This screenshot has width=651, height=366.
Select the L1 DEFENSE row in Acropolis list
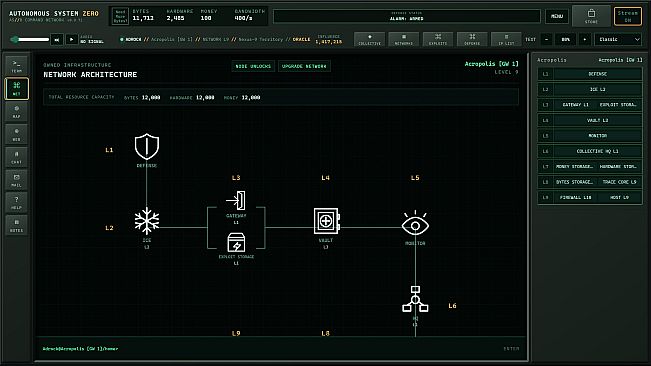tap(590, 74)
